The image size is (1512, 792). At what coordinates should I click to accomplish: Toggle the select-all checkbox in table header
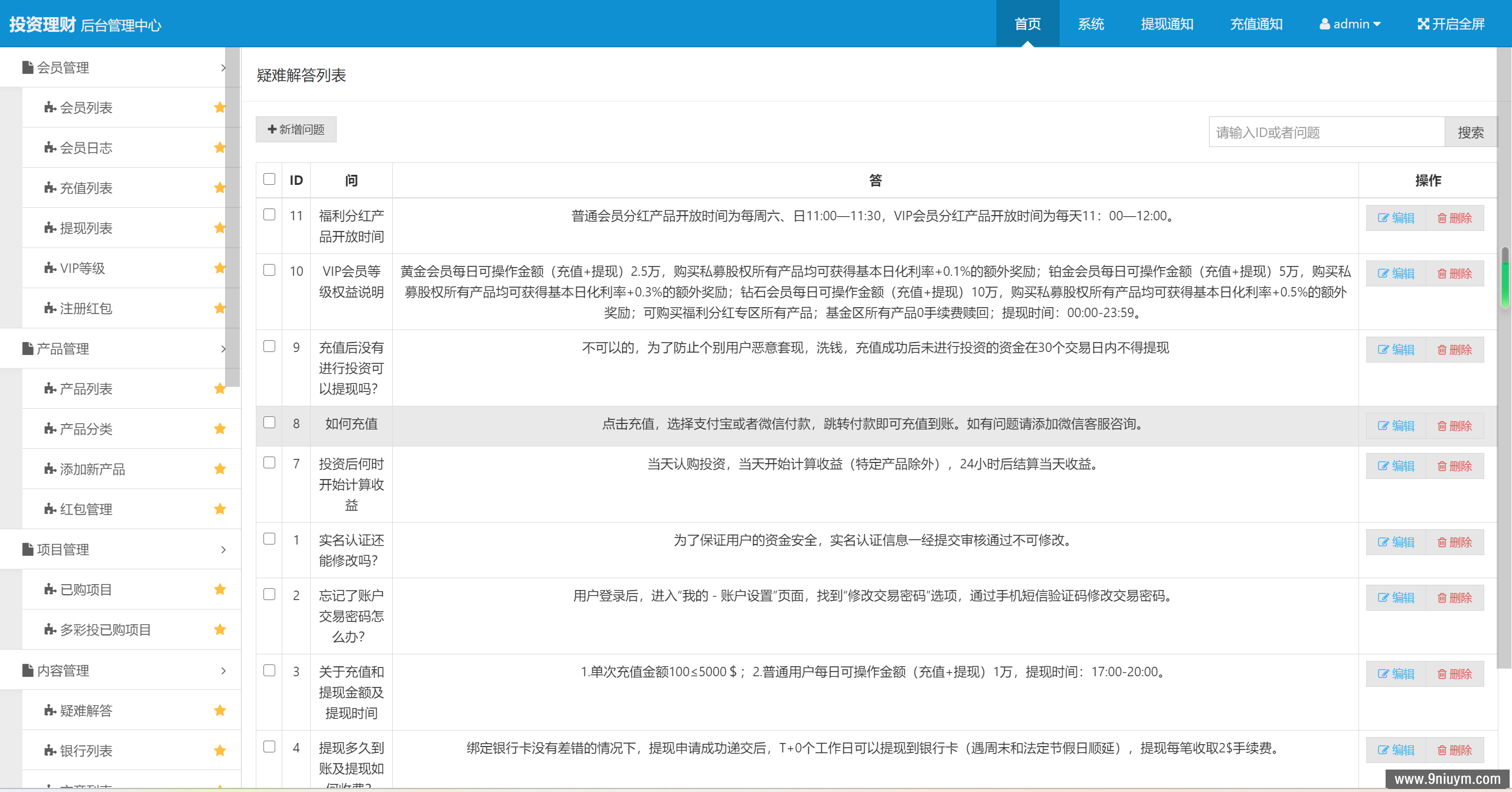coord(269,179)
